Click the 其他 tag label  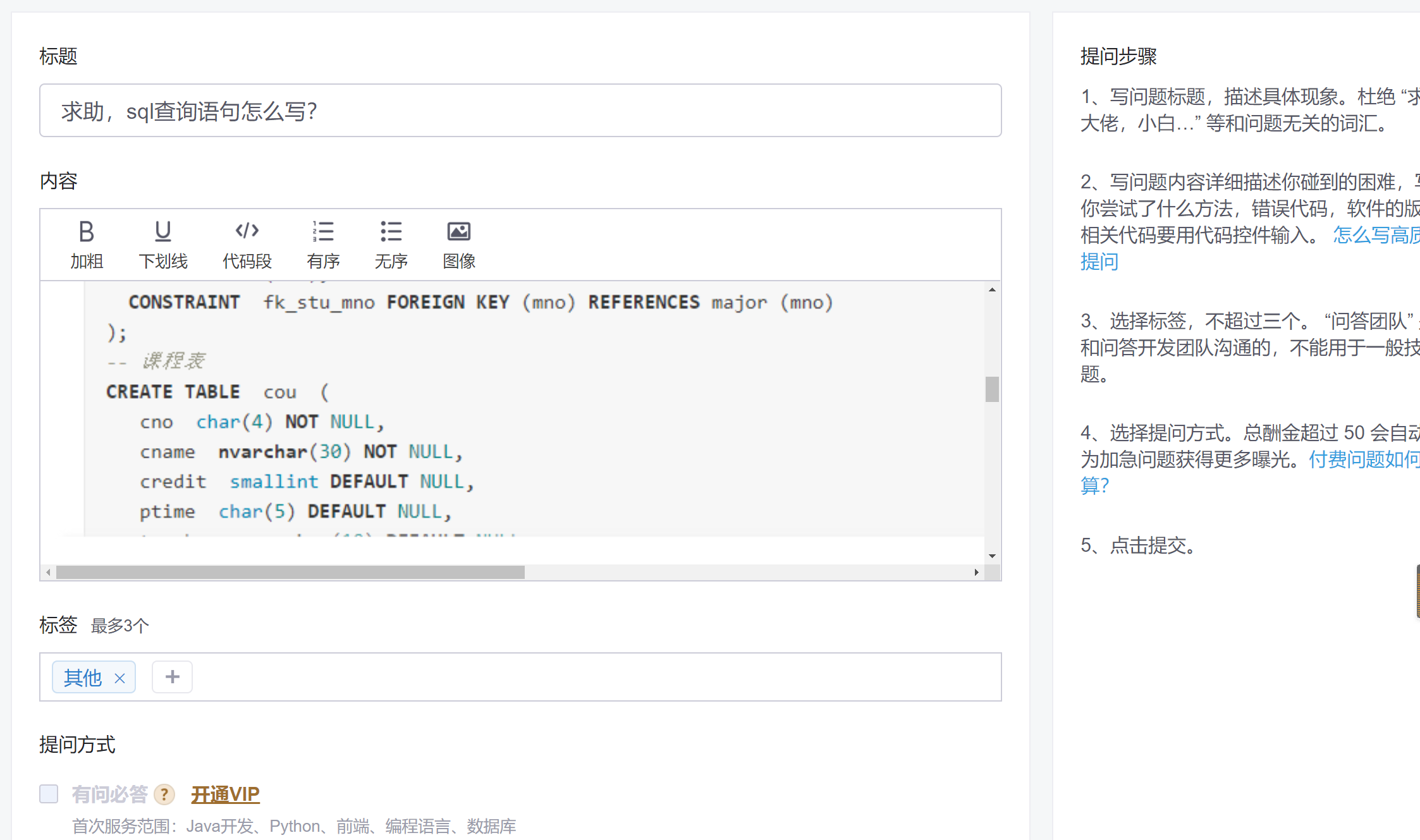pos(83,678)
